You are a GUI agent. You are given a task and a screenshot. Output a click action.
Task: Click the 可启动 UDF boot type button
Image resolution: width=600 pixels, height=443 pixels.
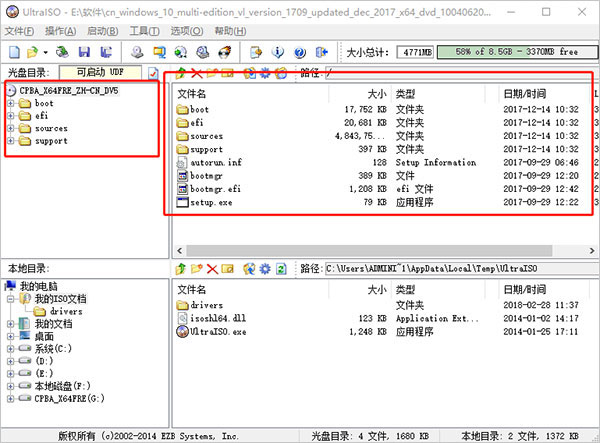[100, 72]
